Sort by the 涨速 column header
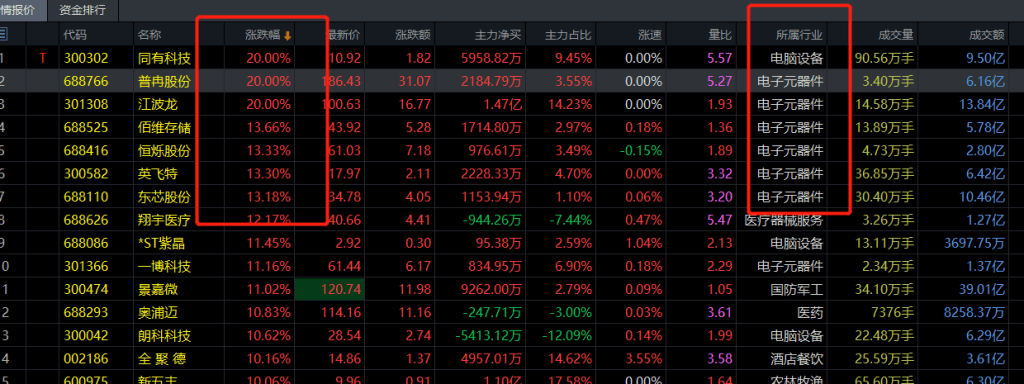The height and width of the screenshot is (384, 1024). click(650, 35)
